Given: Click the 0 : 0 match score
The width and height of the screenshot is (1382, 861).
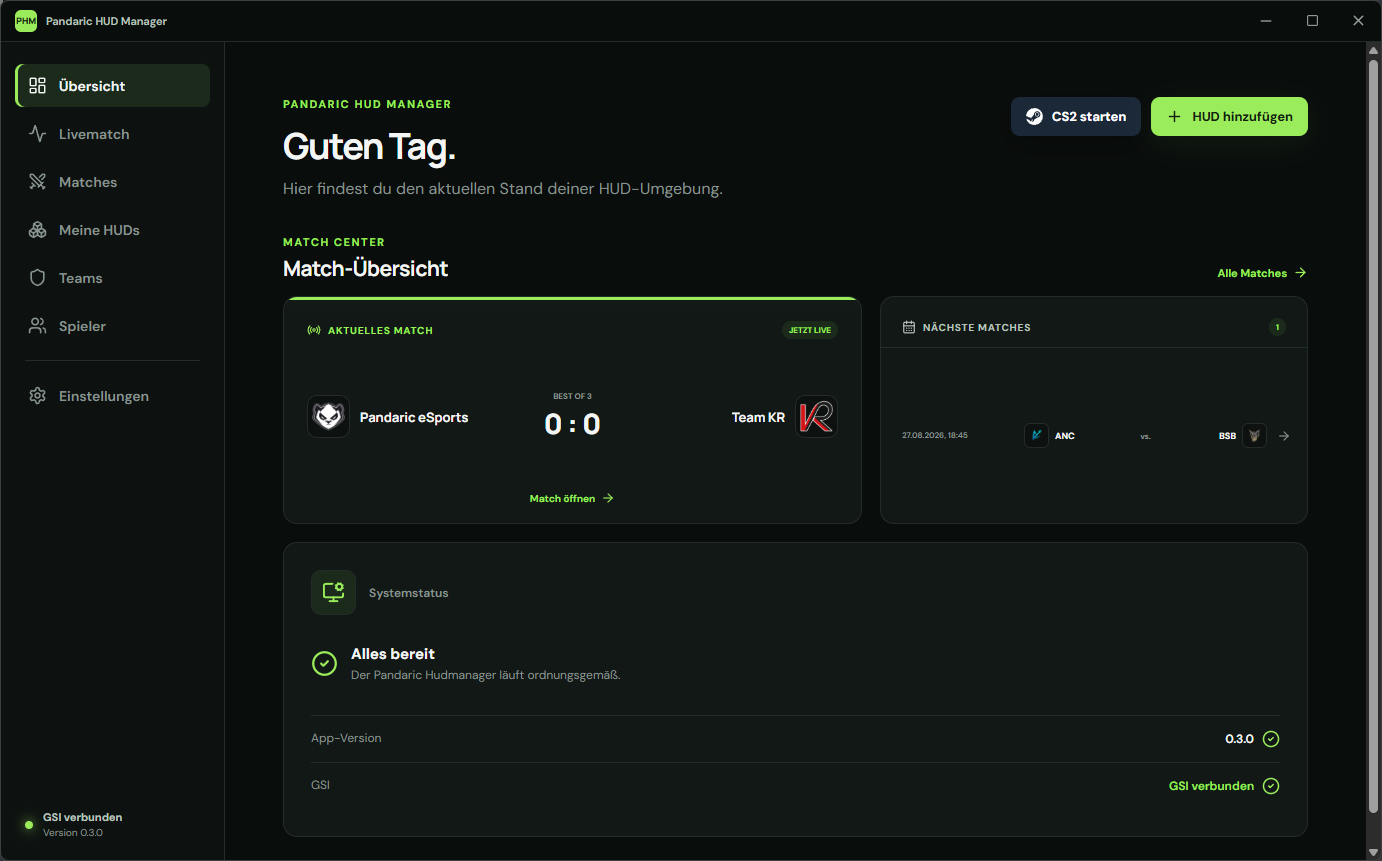Looking at the screenshot, I should [x=572, y=424].
